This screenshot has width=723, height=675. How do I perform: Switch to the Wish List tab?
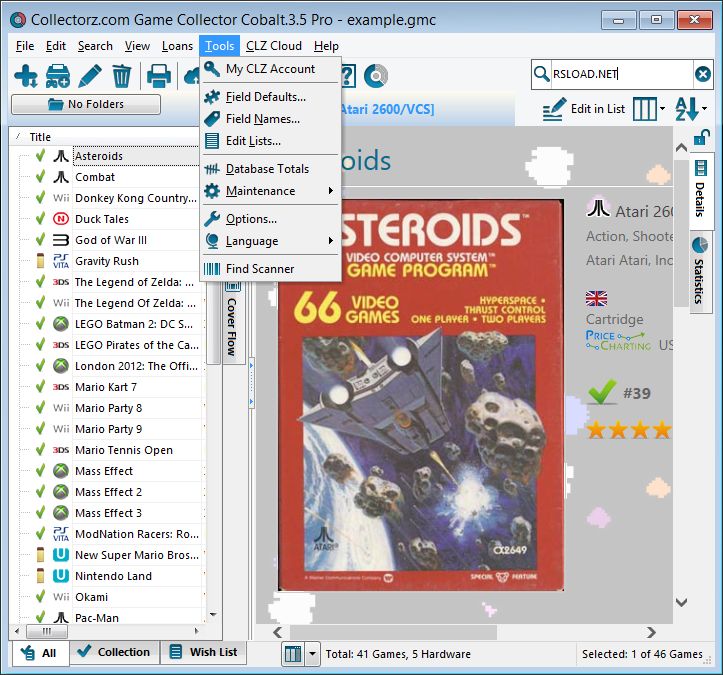pos(204,652)
